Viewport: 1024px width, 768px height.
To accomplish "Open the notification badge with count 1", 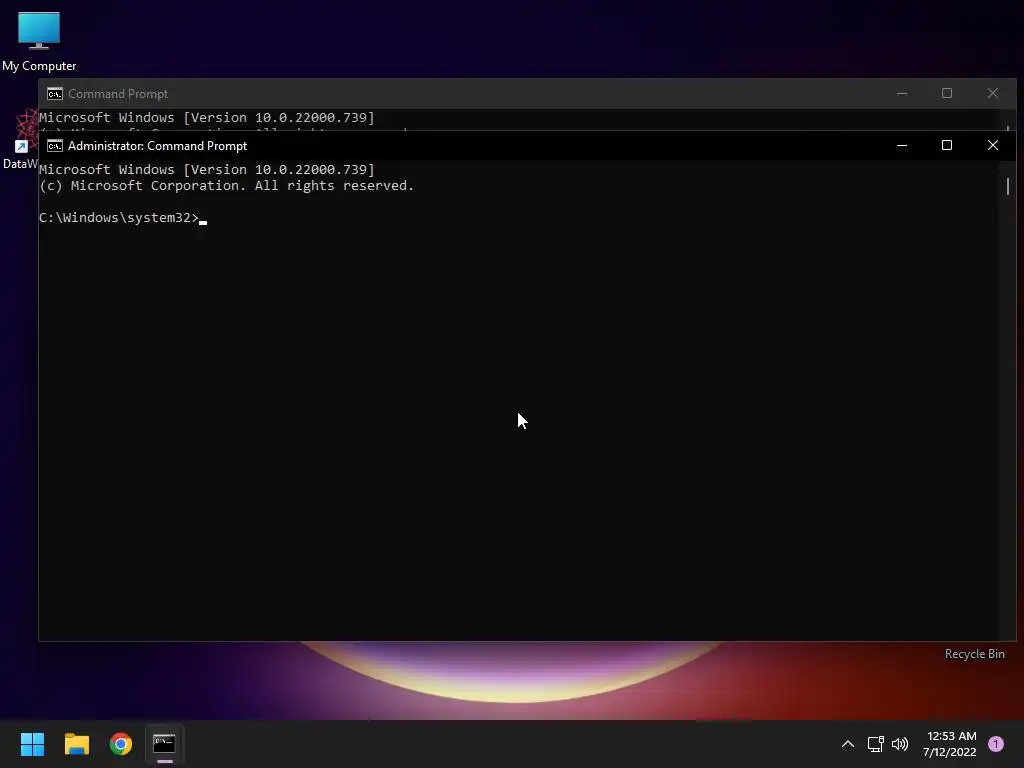I will coord(996,744).
